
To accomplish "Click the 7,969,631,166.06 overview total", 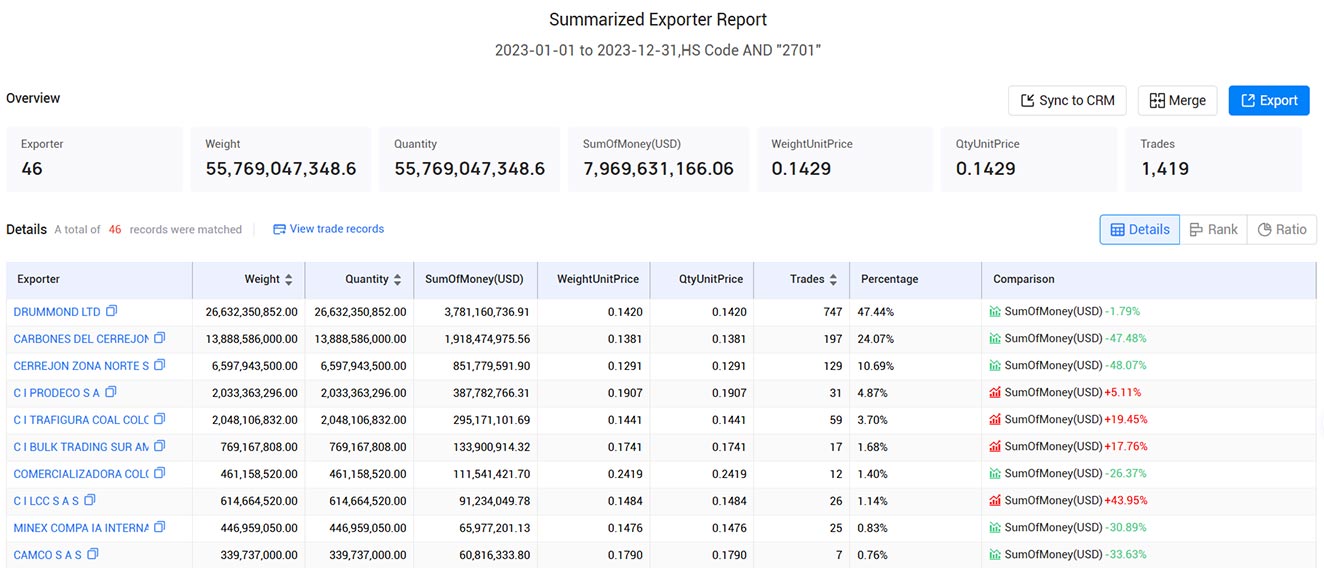I will (x=658, y=169).
